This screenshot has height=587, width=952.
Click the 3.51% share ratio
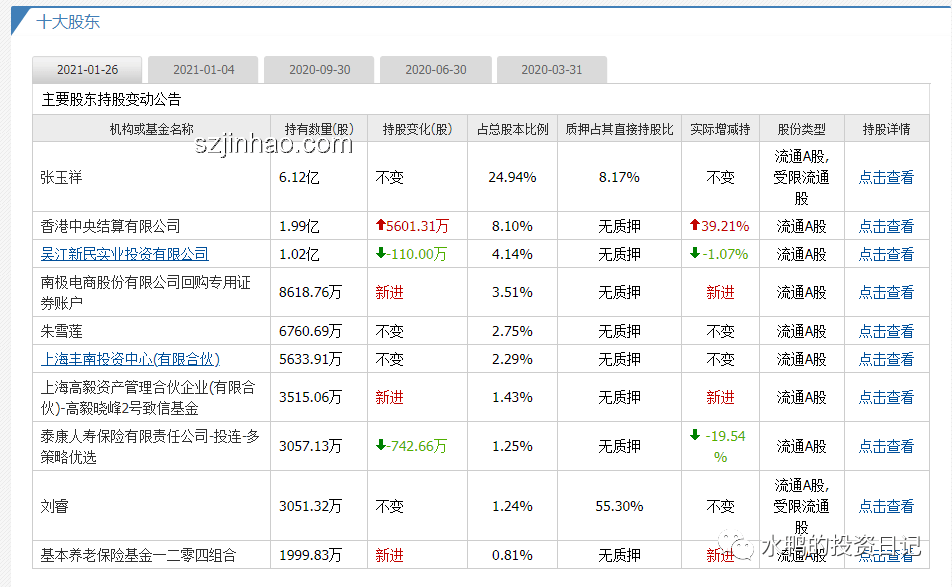pyautogui.click(x=512, y=293)
